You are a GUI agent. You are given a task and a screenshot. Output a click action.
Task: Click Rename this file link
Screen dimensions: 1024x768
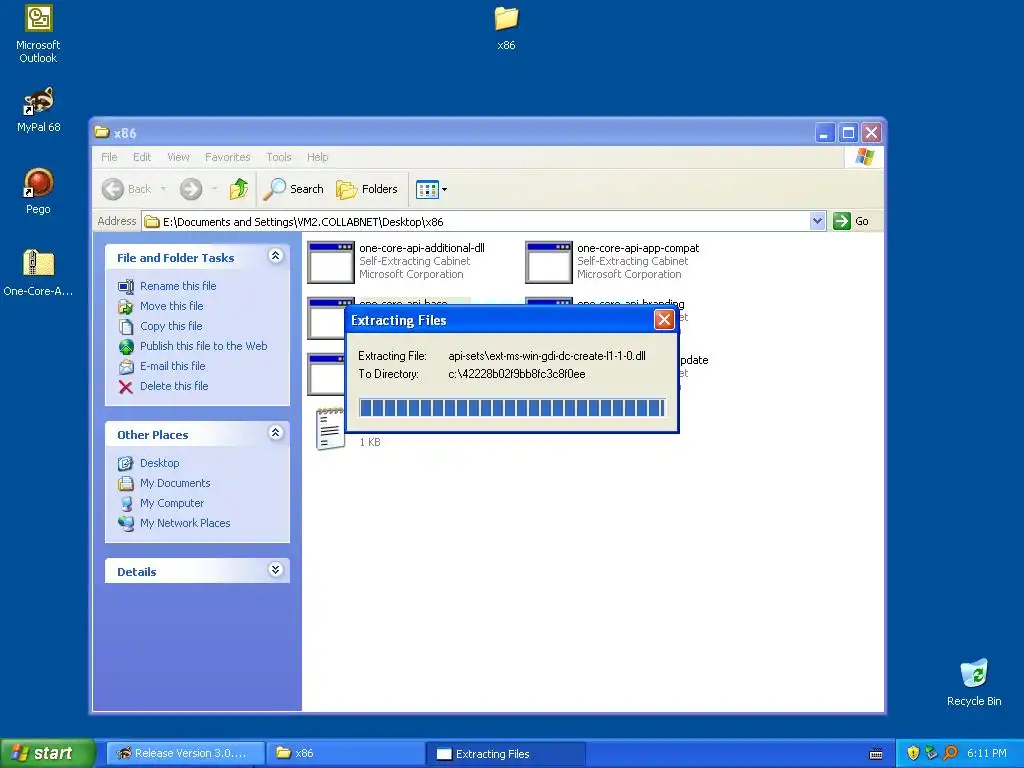(178, 286)
